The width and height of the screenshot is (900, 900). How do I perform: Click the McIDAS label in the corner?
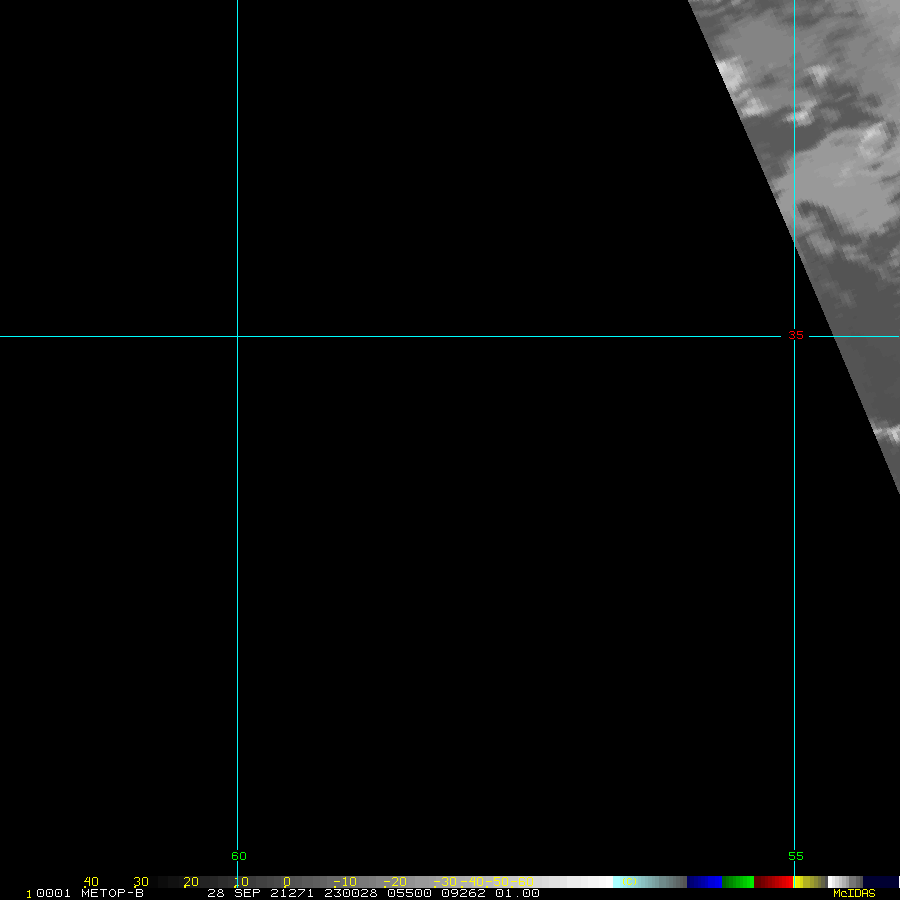pyautogui.click(x=853, y=893)
